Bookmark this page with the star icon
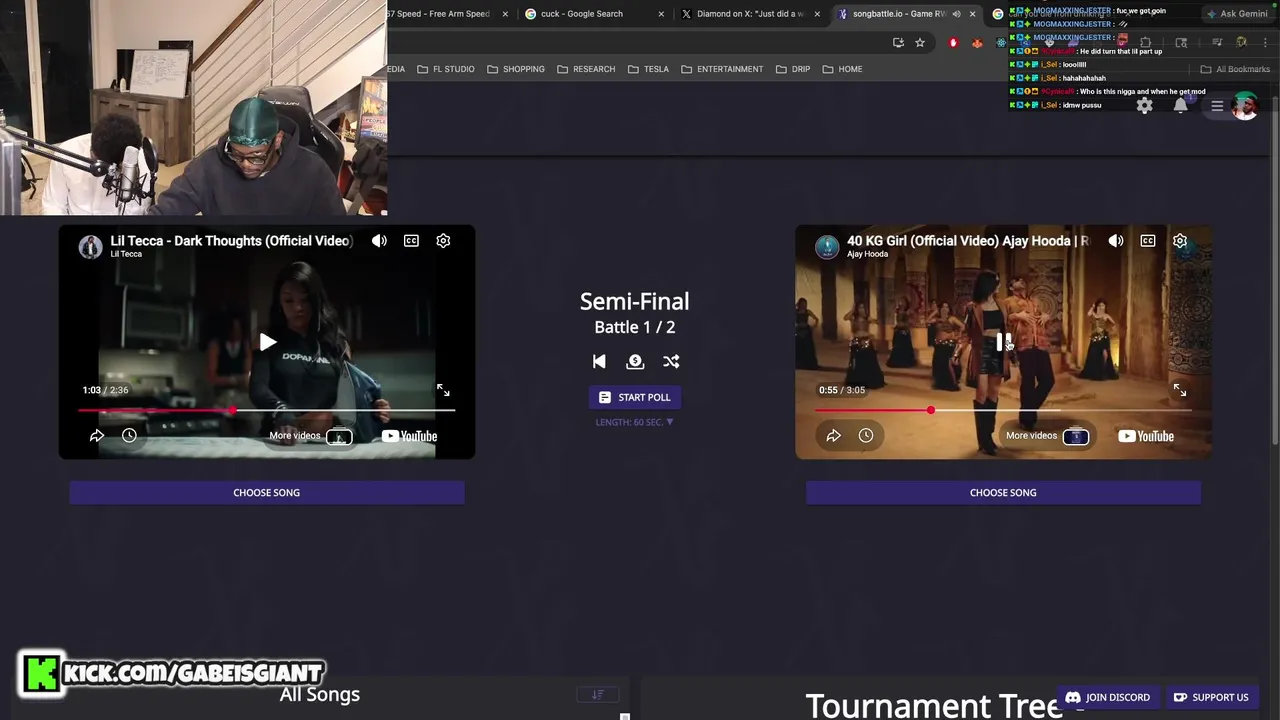The image size is (1280, 720). pos(920,42)
